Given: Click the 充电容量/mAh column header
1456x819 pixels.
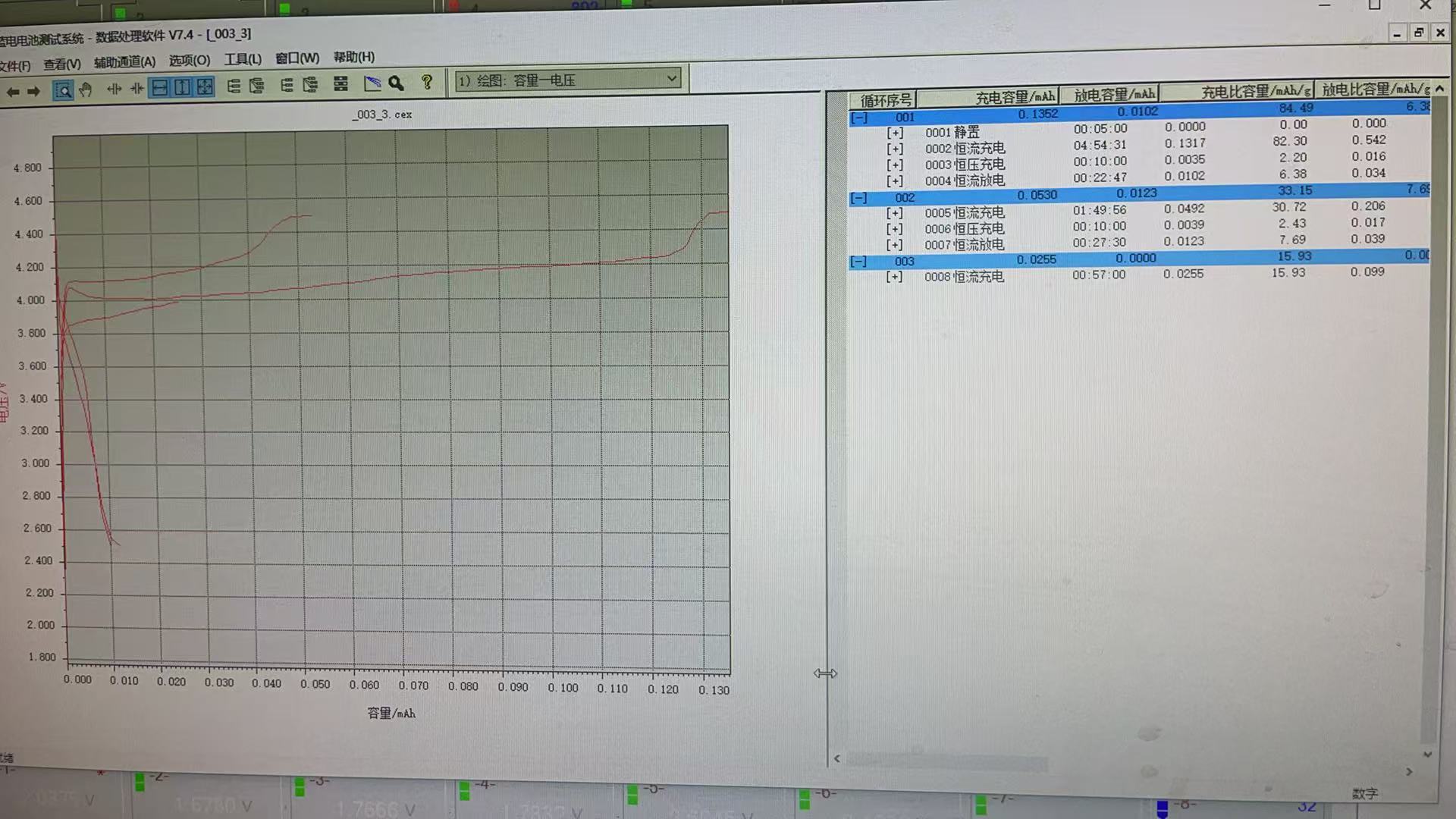Looking at the screenshot, I should click(1014, 97).
